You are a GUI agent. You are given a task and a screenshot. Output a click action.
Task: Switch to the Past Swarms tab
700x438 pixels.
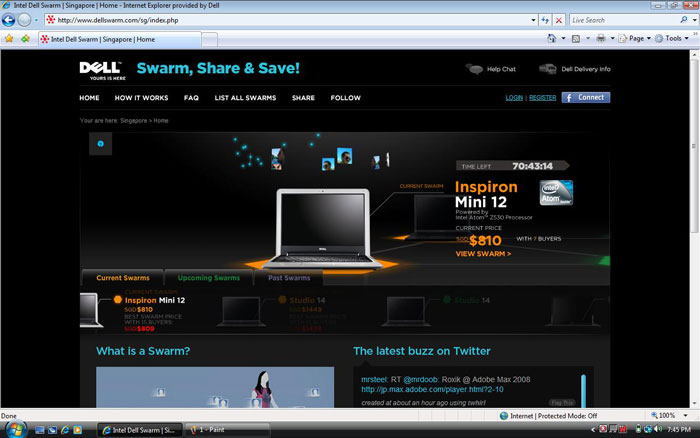(289, 278)
